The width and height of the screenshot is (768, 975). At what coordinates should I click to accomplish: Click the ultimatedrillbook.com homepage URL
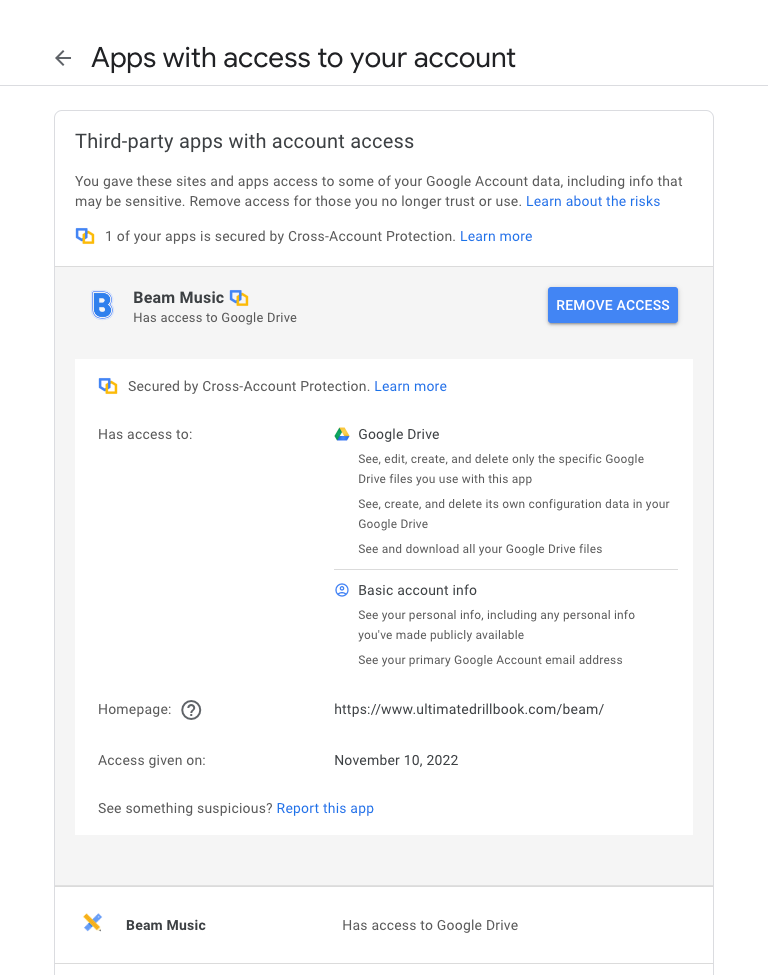click(469, 710)
